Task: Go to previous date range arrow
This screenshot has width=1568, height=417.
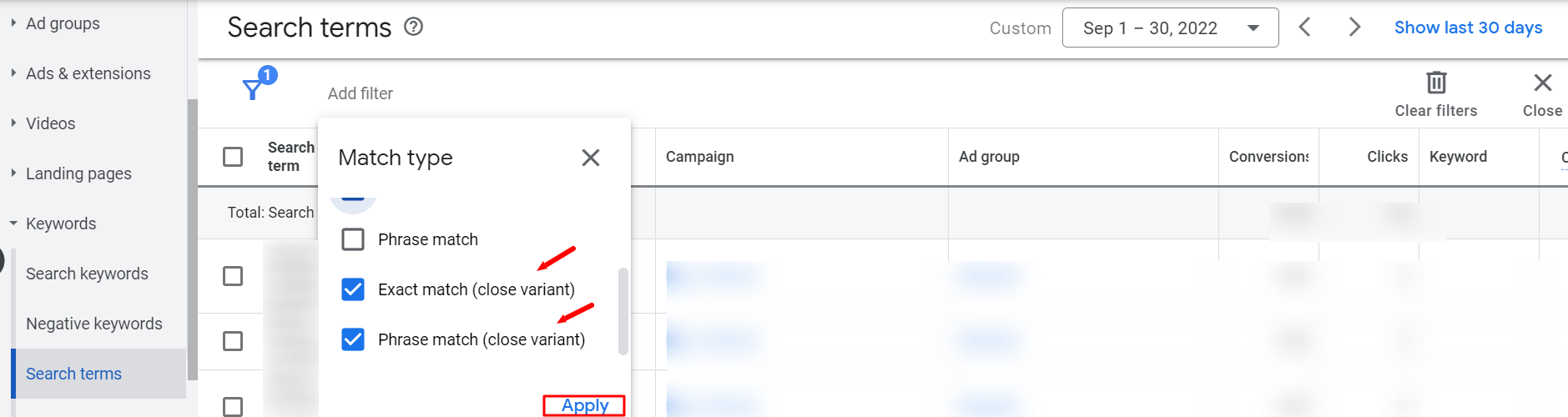Action: coord(1304,28)
